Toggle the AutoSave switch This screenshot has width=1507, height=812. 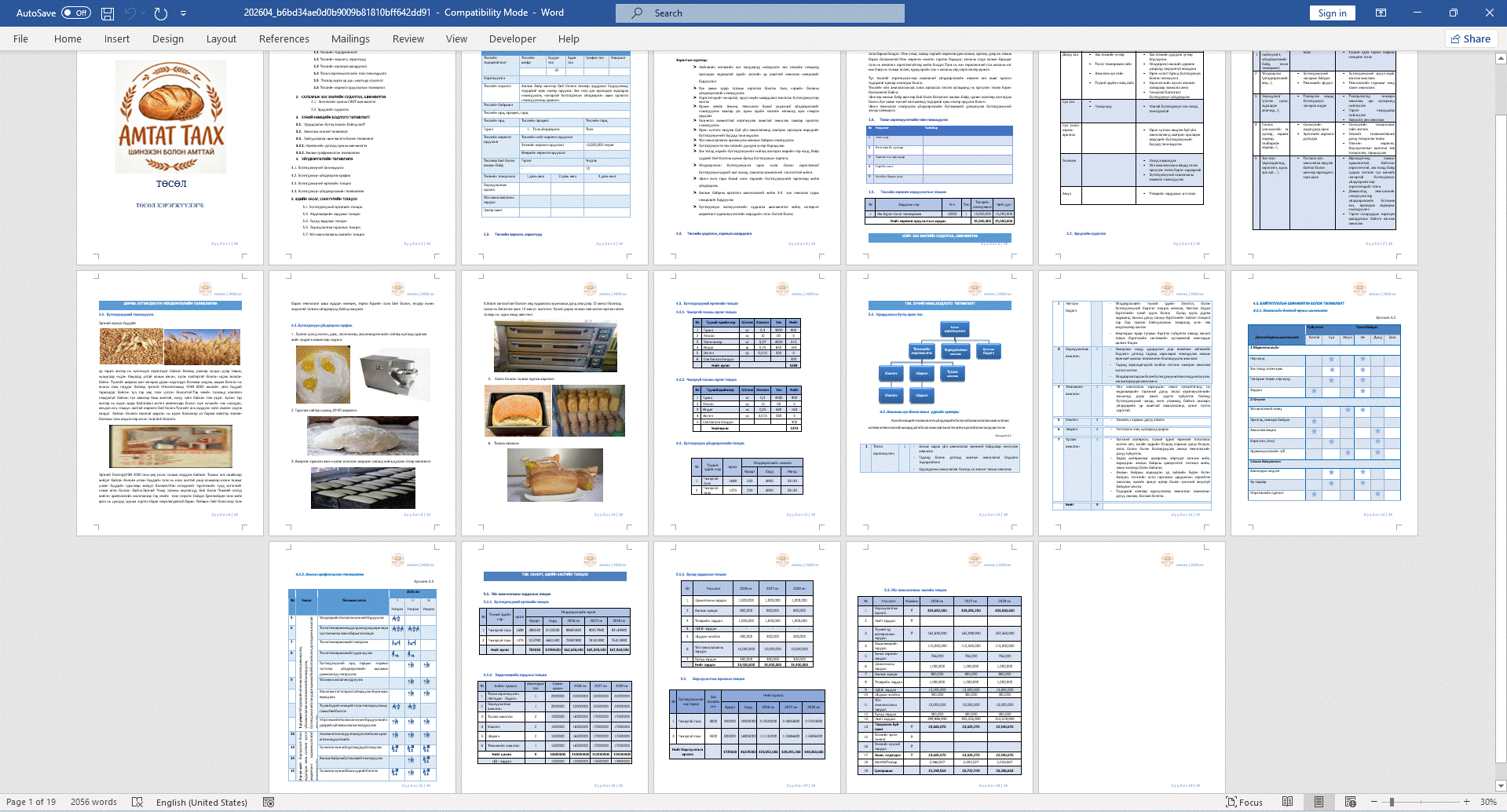[75, 13]
